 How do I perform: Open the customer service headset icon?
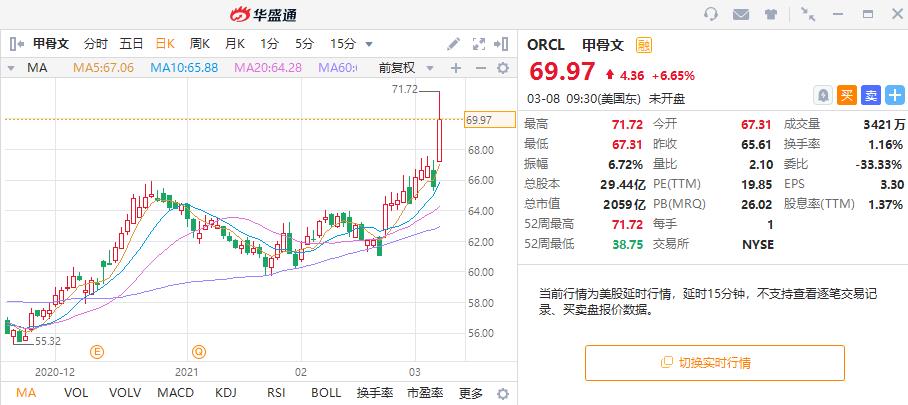point(711,14)
